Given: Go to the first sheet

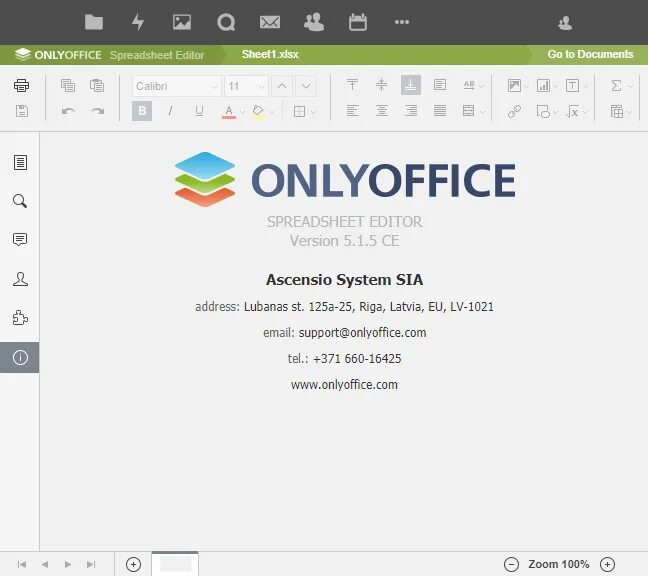Looking at the screenshot, I should [x=21, y=564].
